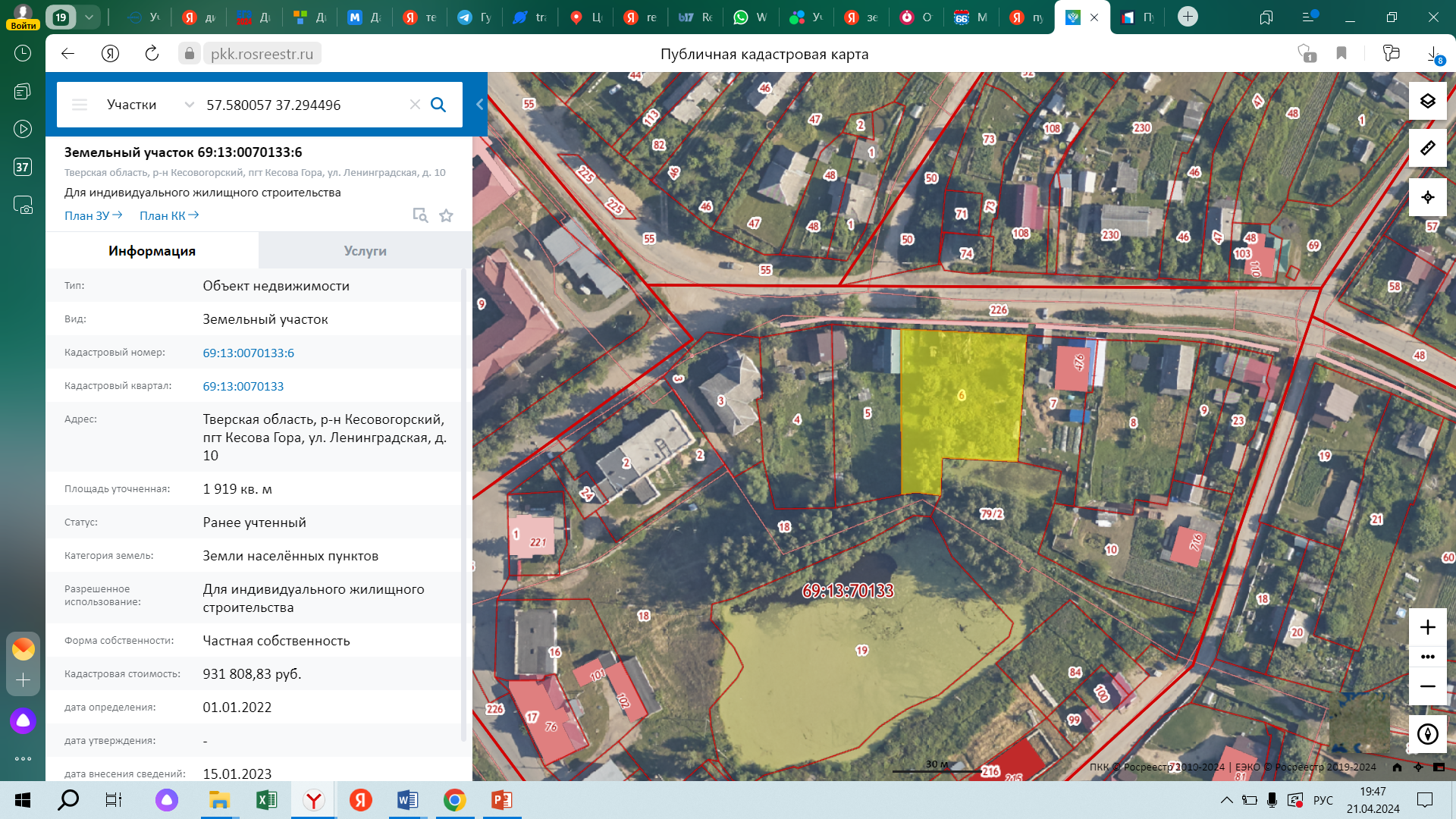The image size is (1456, 819).
Task: Zoom in the map with plus
Action: [x=1427, y=627]
